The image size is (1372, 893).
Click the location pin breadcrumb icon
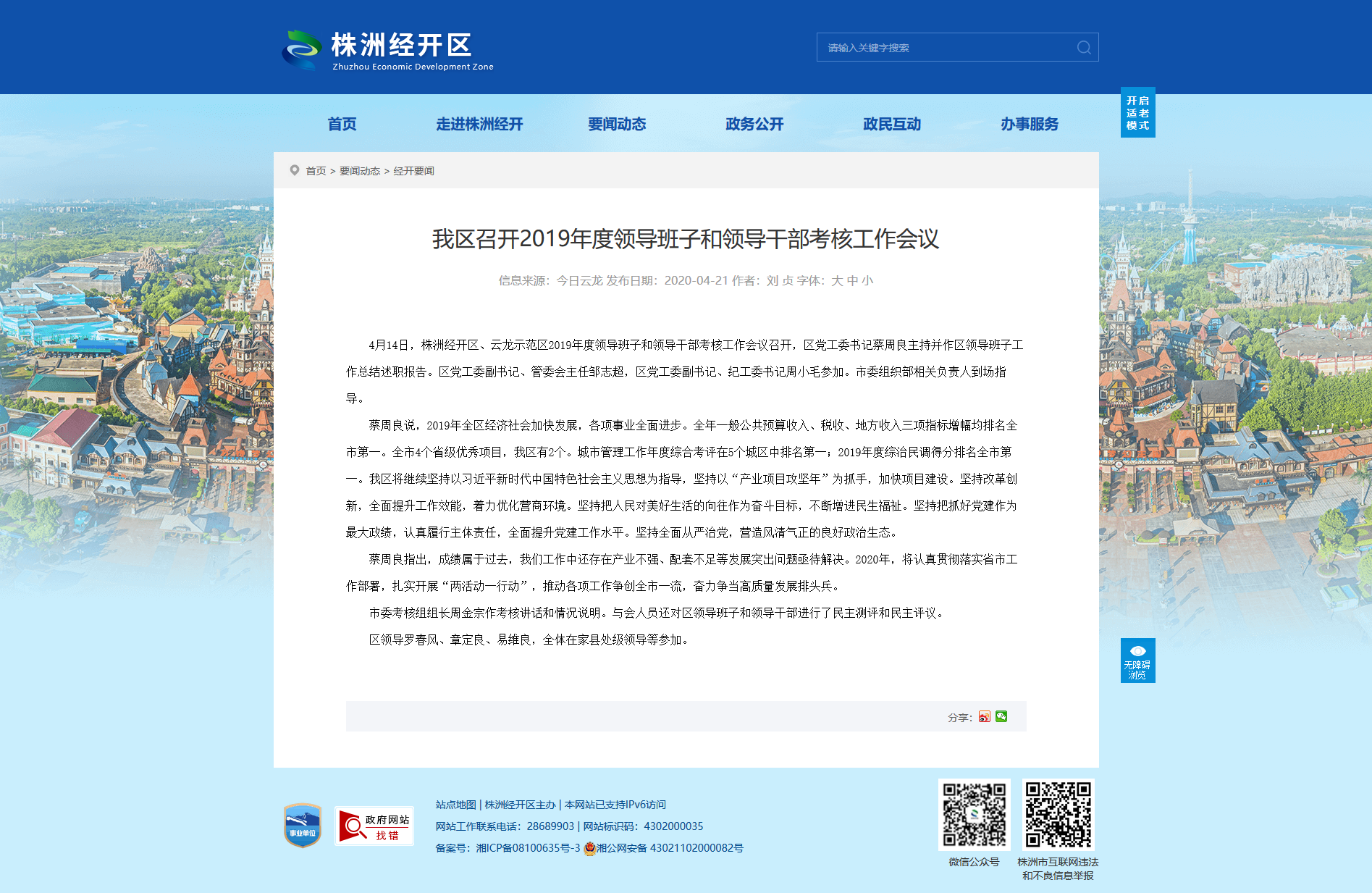pyautogui.click(x=295, y=170)
